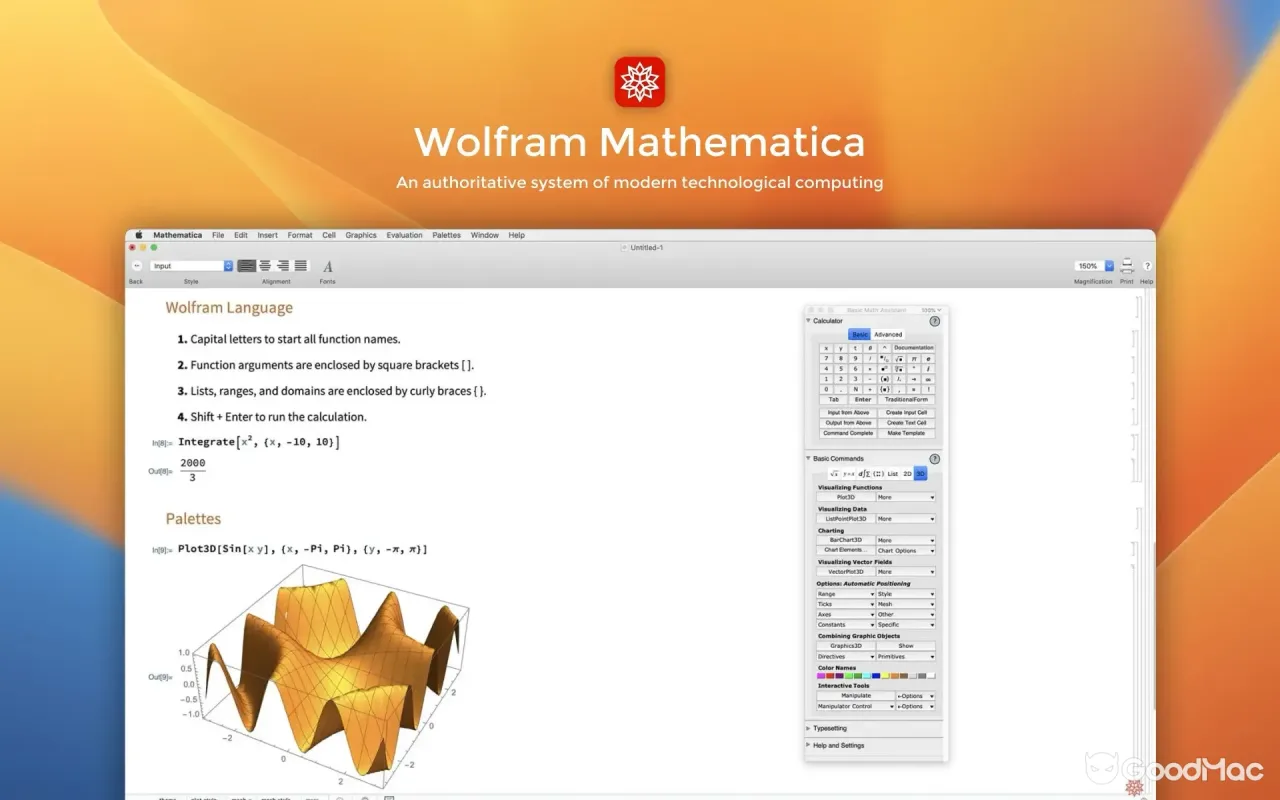Select the matrix commands category
The width and height of the screenshot is (1280, 800).
tap(878, 473)
